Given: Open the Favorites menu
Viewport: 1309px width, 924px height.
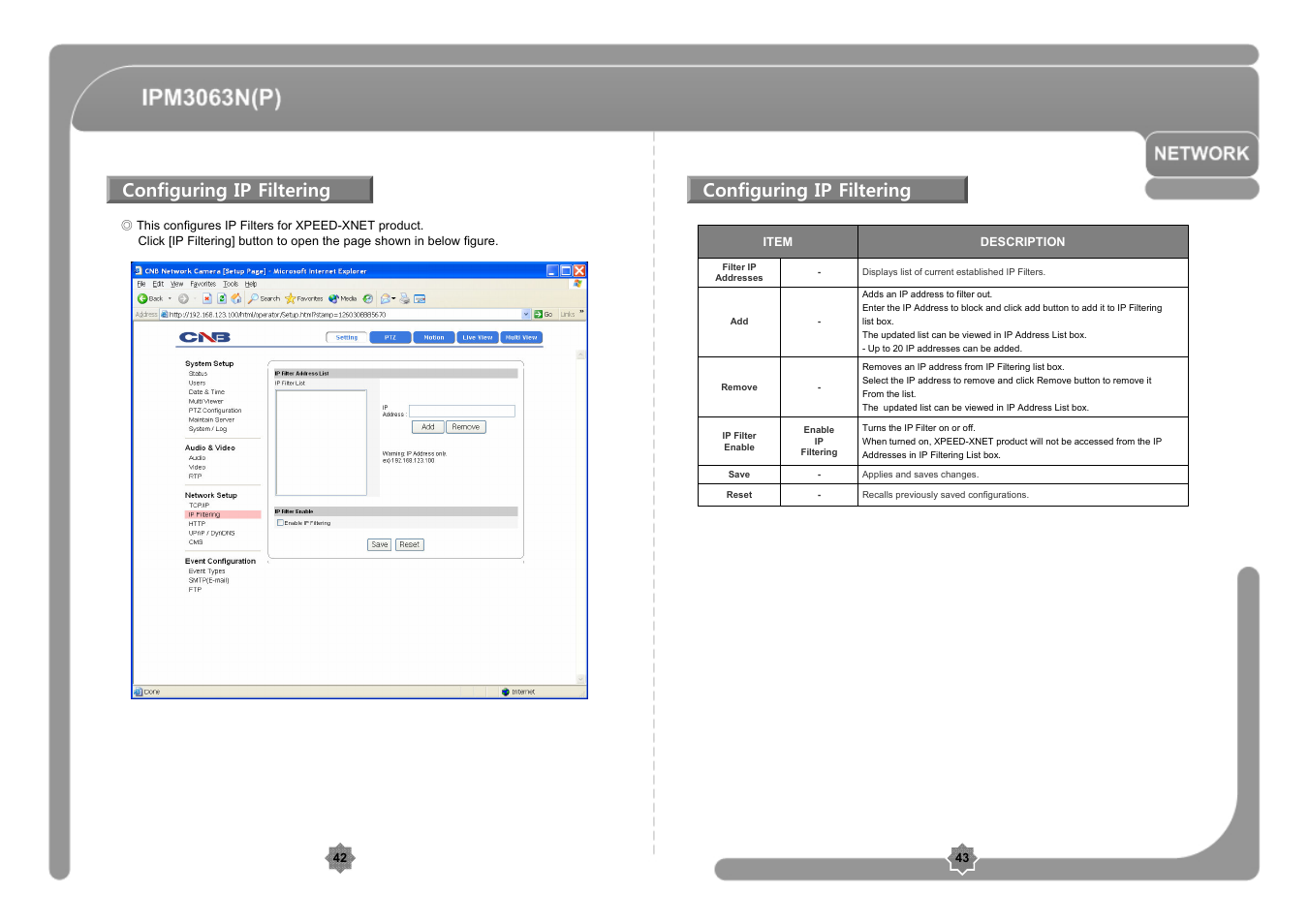Looking at the screenshot, I should 203,284.
